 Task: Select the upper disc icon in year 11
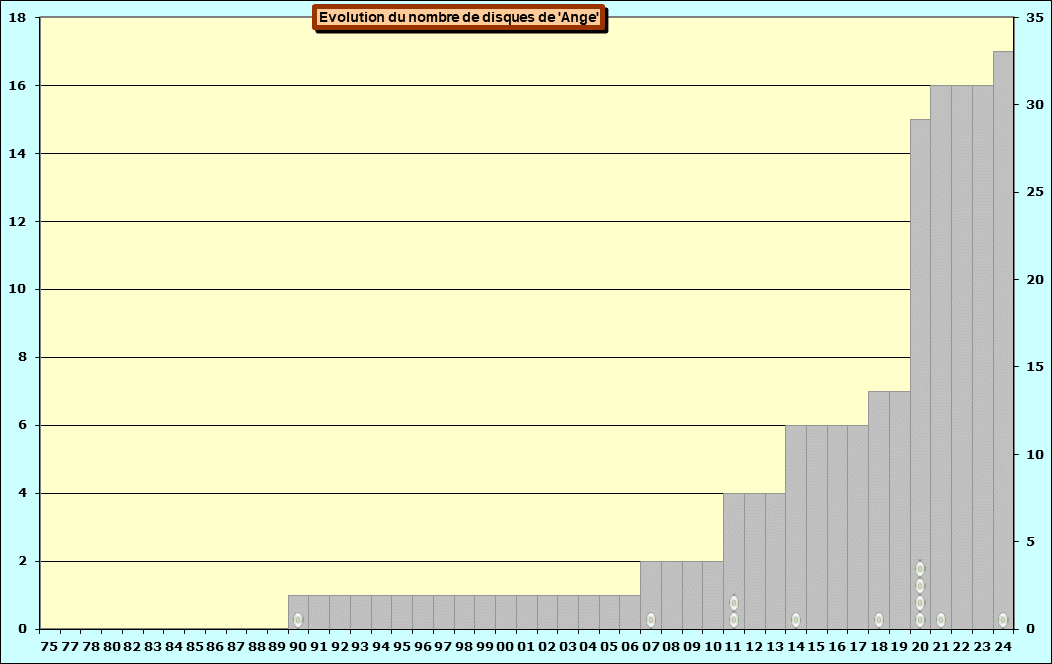pos(734,603)
